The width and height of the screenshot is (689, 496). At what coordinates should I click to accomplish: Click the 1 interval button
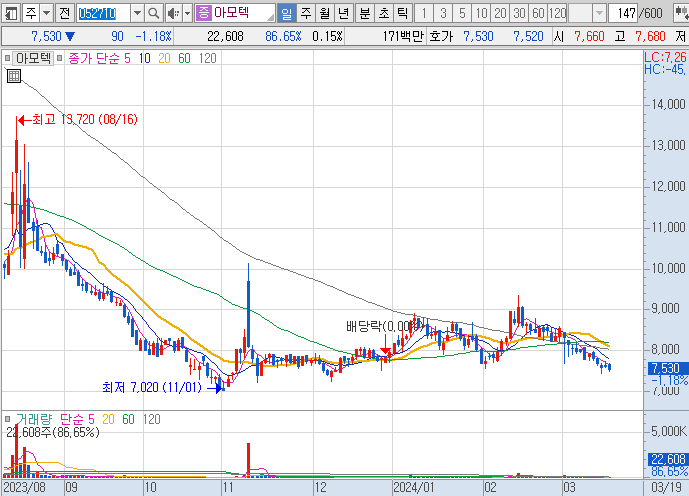coord(424,13)
